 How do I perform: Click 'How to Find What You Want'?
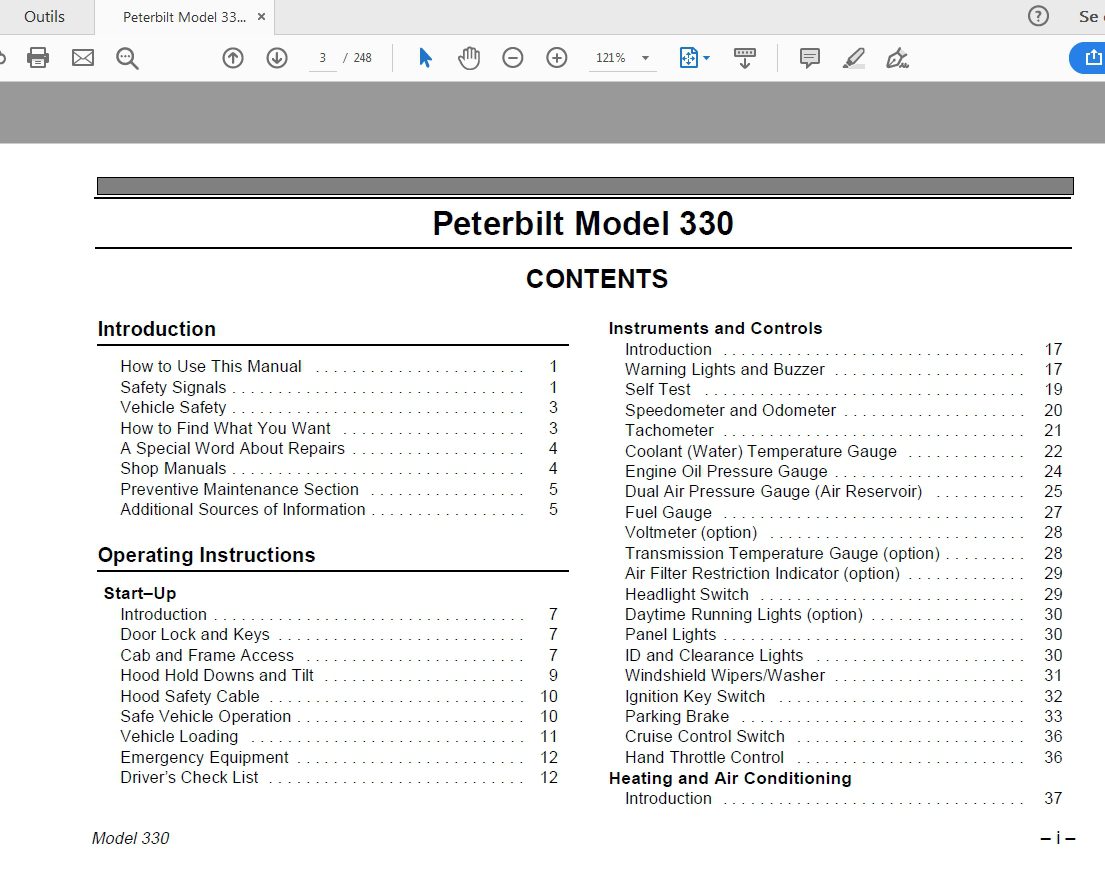226,428
